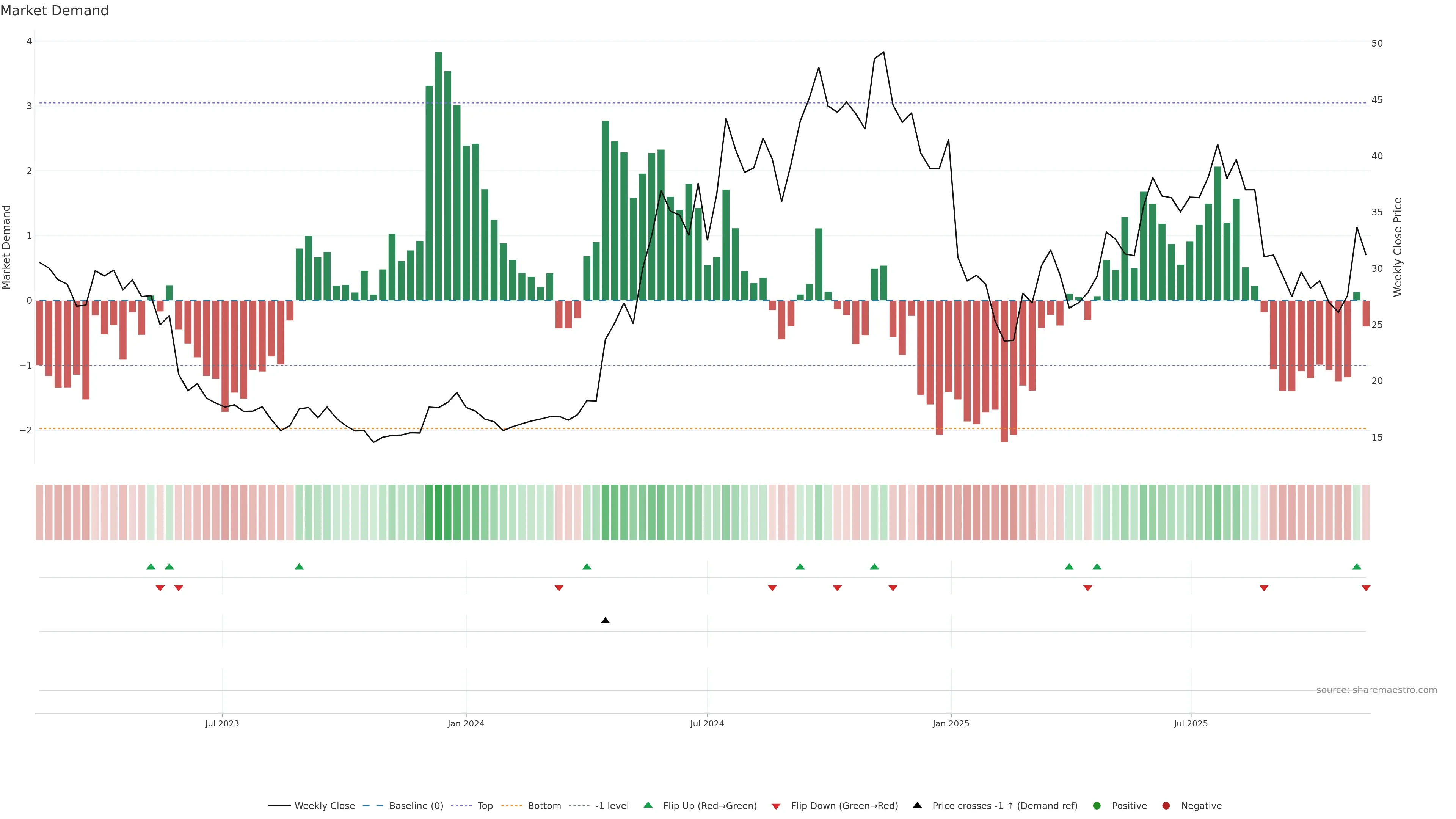Hide the Top dotted line series

(x=485, y=806)
